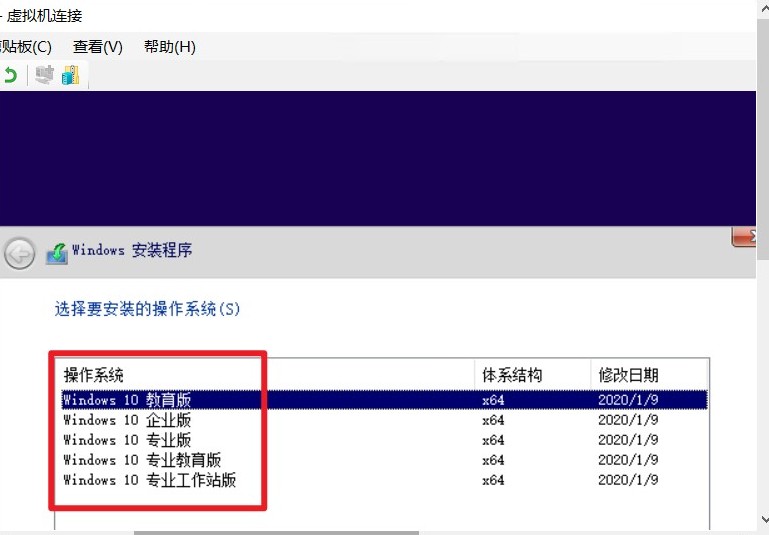Click the round back arrow in Windows Setup
769x535 pixels.
click(19, 254)
